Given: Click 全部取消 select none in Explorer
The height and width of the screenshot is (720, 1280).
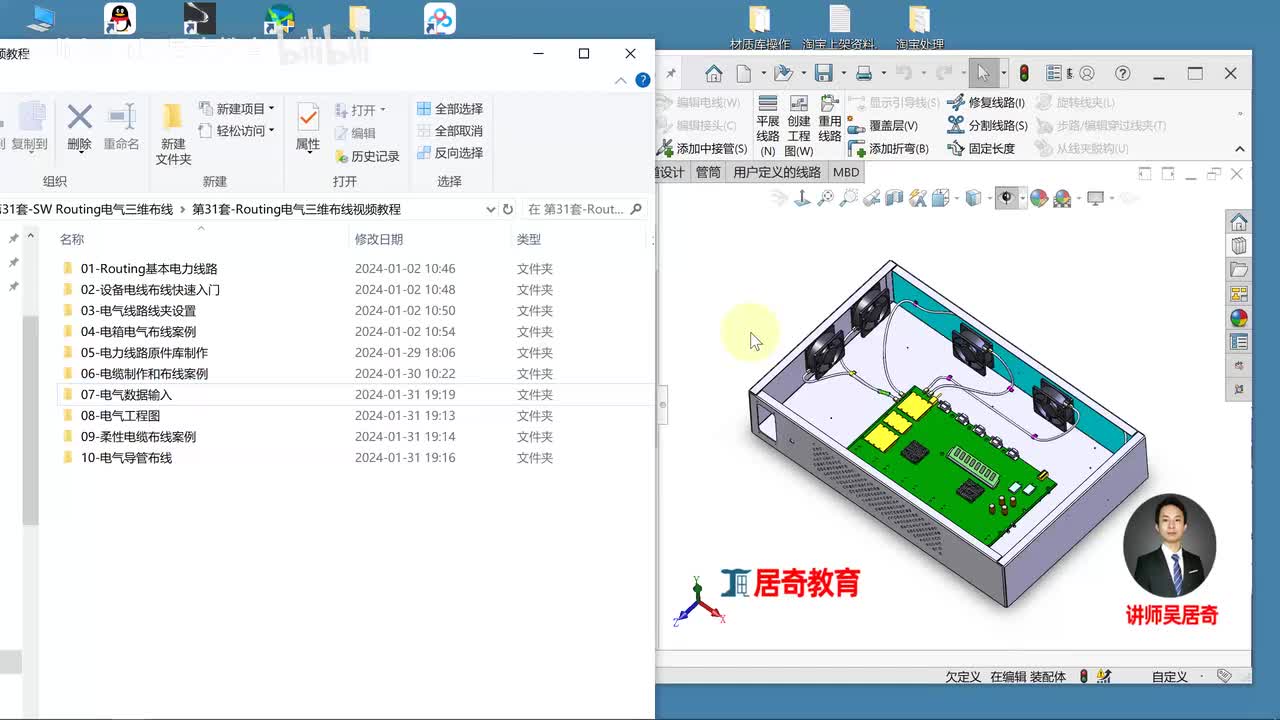Looking at the screenshot, I should pos(450,130).
